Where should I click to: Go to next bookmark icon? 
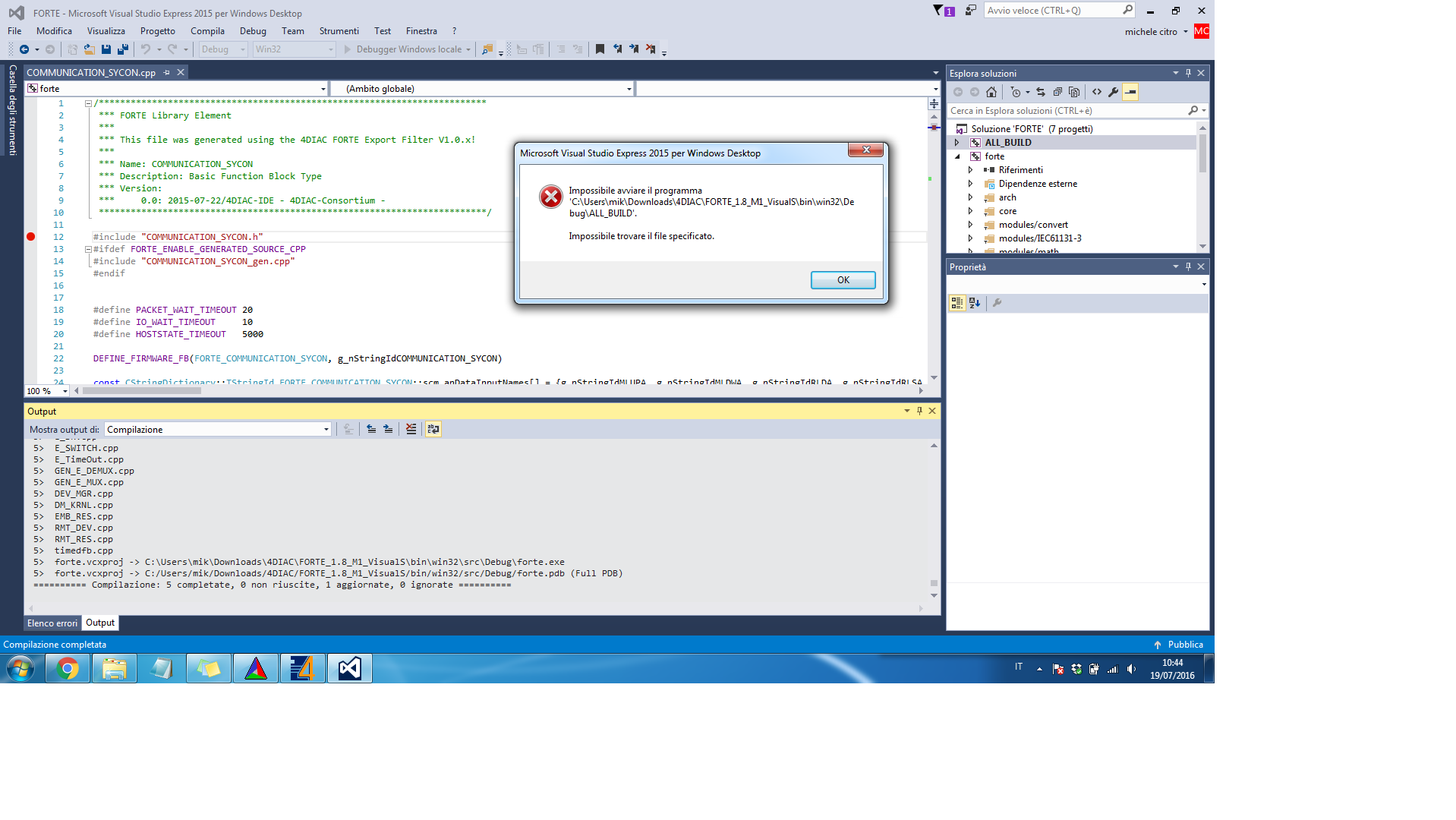pos(634,49)
